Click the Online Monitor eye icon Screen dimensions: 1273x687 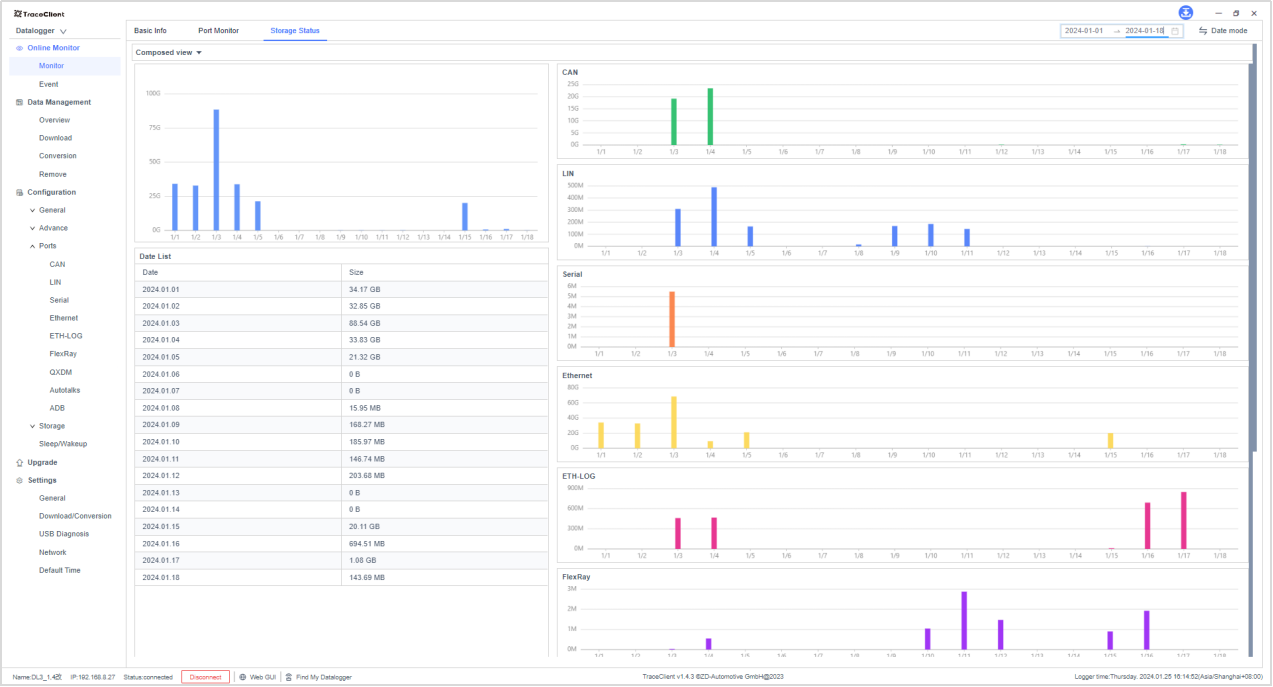19,48
